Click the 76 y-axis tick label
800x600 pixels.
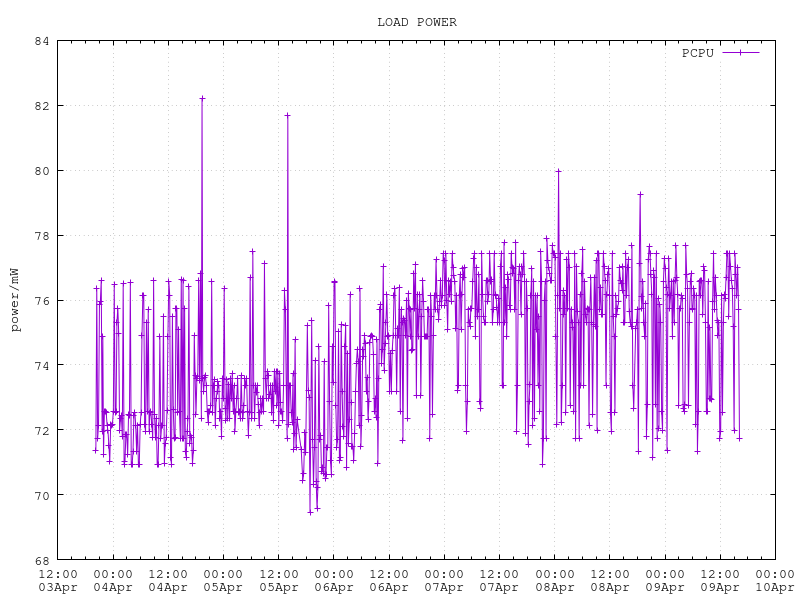(41, 300)
